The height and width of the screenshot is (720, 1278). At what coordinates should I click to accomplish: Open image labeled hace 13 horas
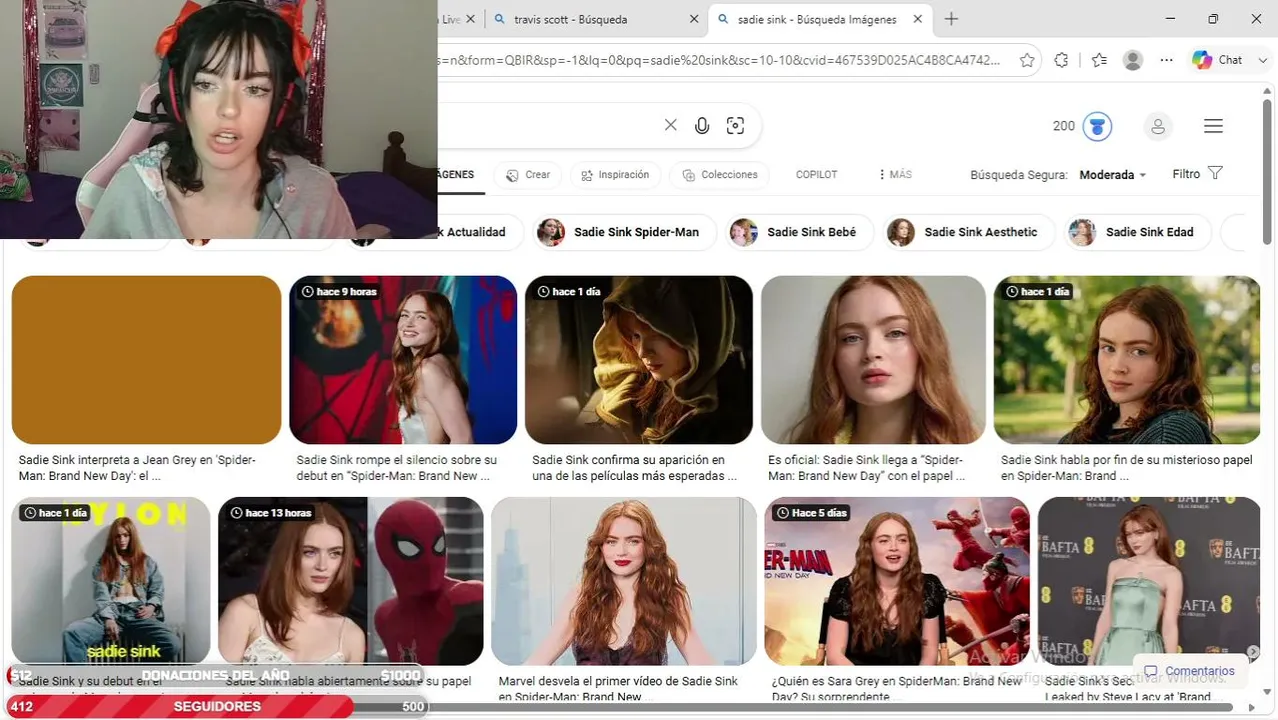[x=351, y=581]
